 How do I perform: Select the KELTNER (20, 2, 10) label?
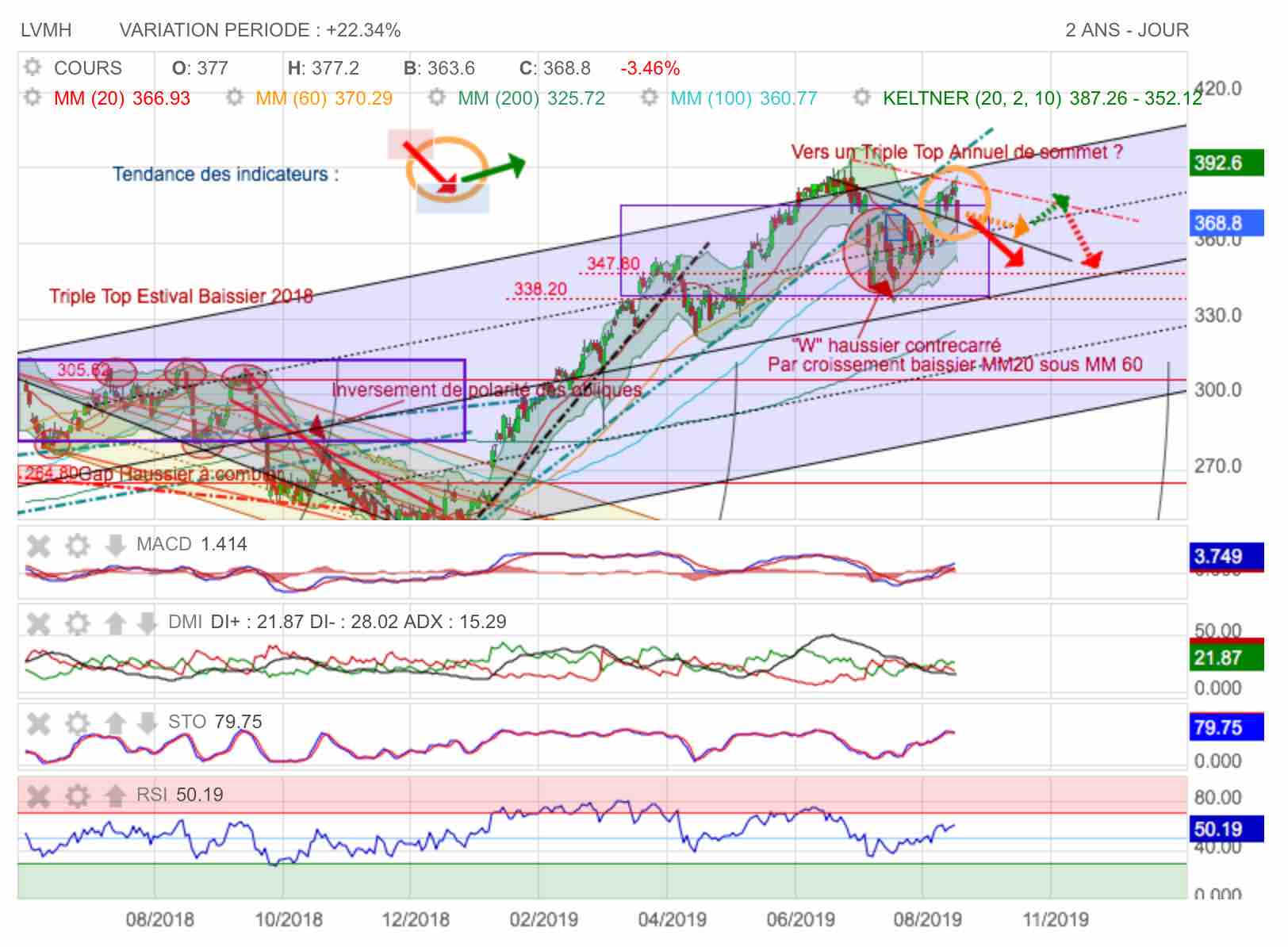click(1043, 98)
